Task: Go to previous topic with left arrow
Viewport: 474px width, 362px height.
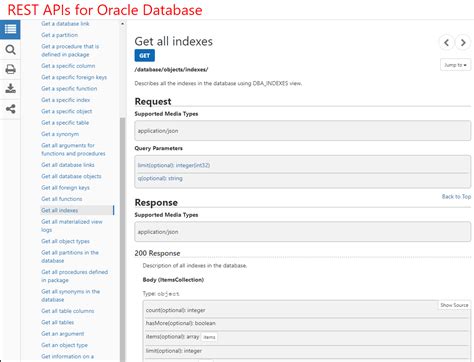Action: pos(446,42)
